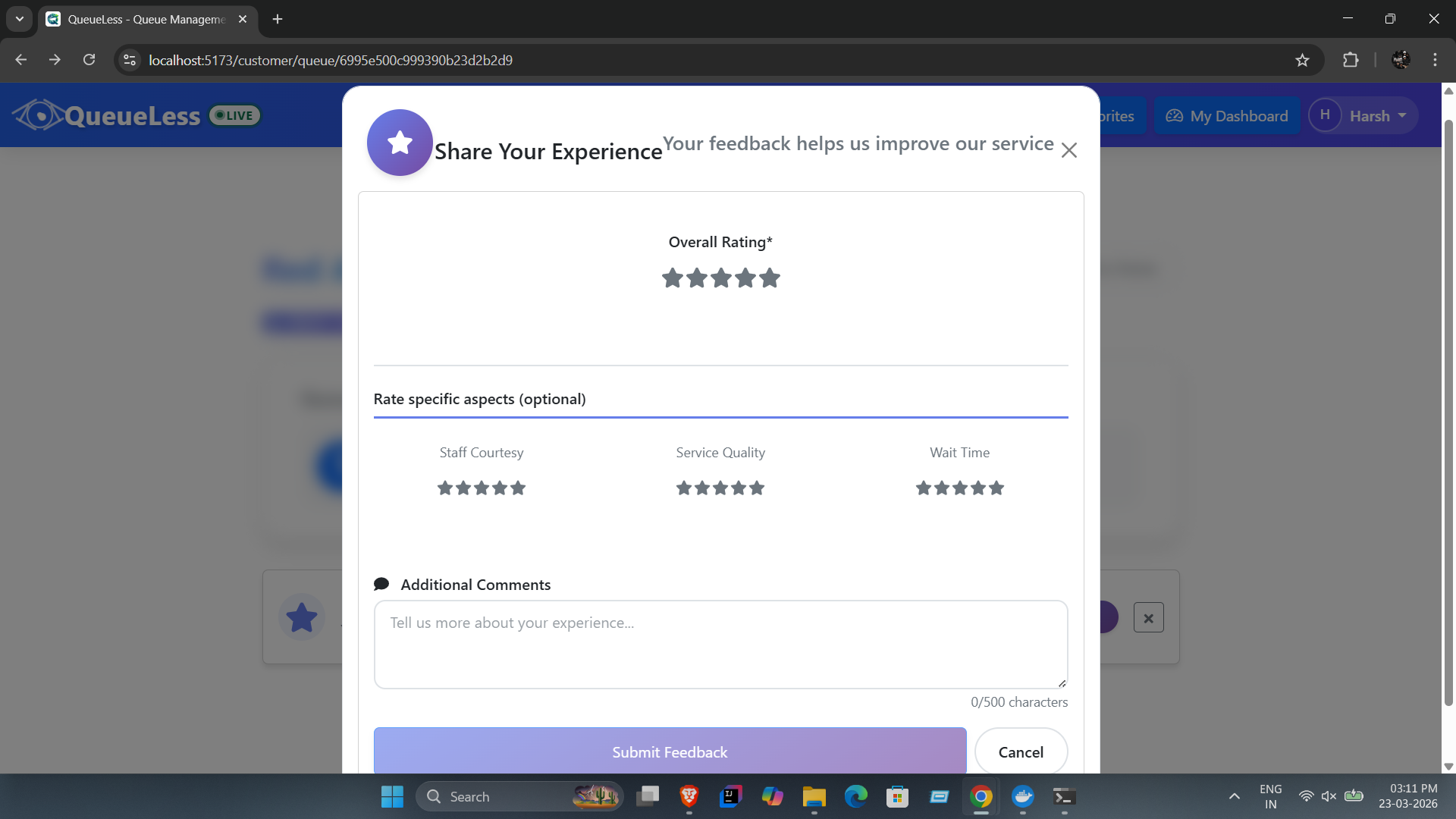Screen dimensions: 1456x819
Task: Submit Feedback button
Action: 670,752
